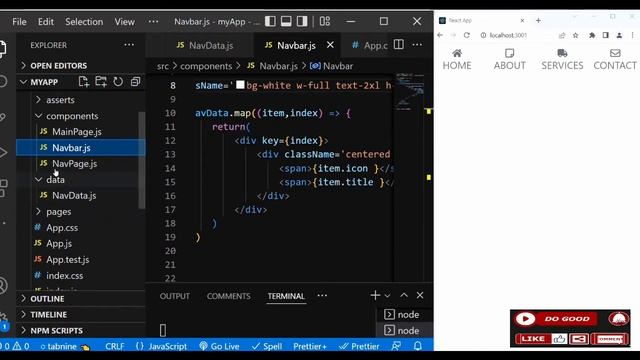Close the Navbar.js editor tab
This screenshot has height=360, width=640.
pos(330,45)
